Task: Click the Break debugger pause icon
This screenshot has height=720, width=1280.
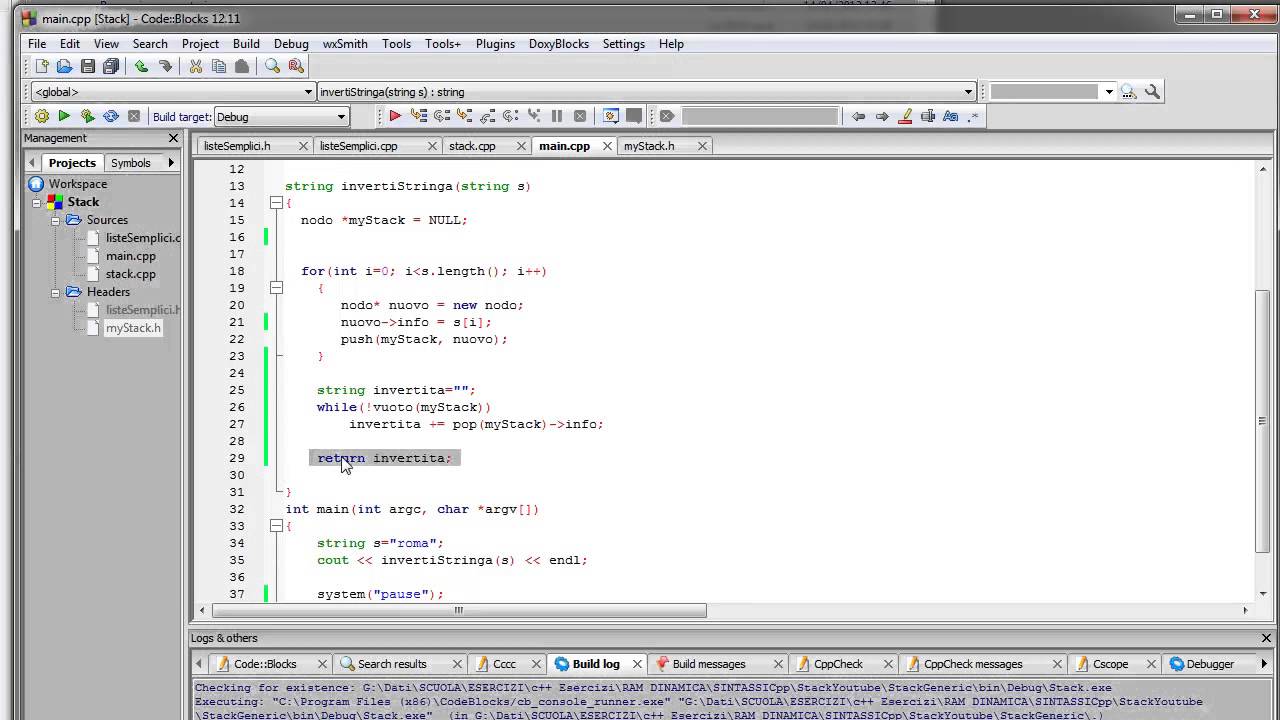Action: (557, 116)
